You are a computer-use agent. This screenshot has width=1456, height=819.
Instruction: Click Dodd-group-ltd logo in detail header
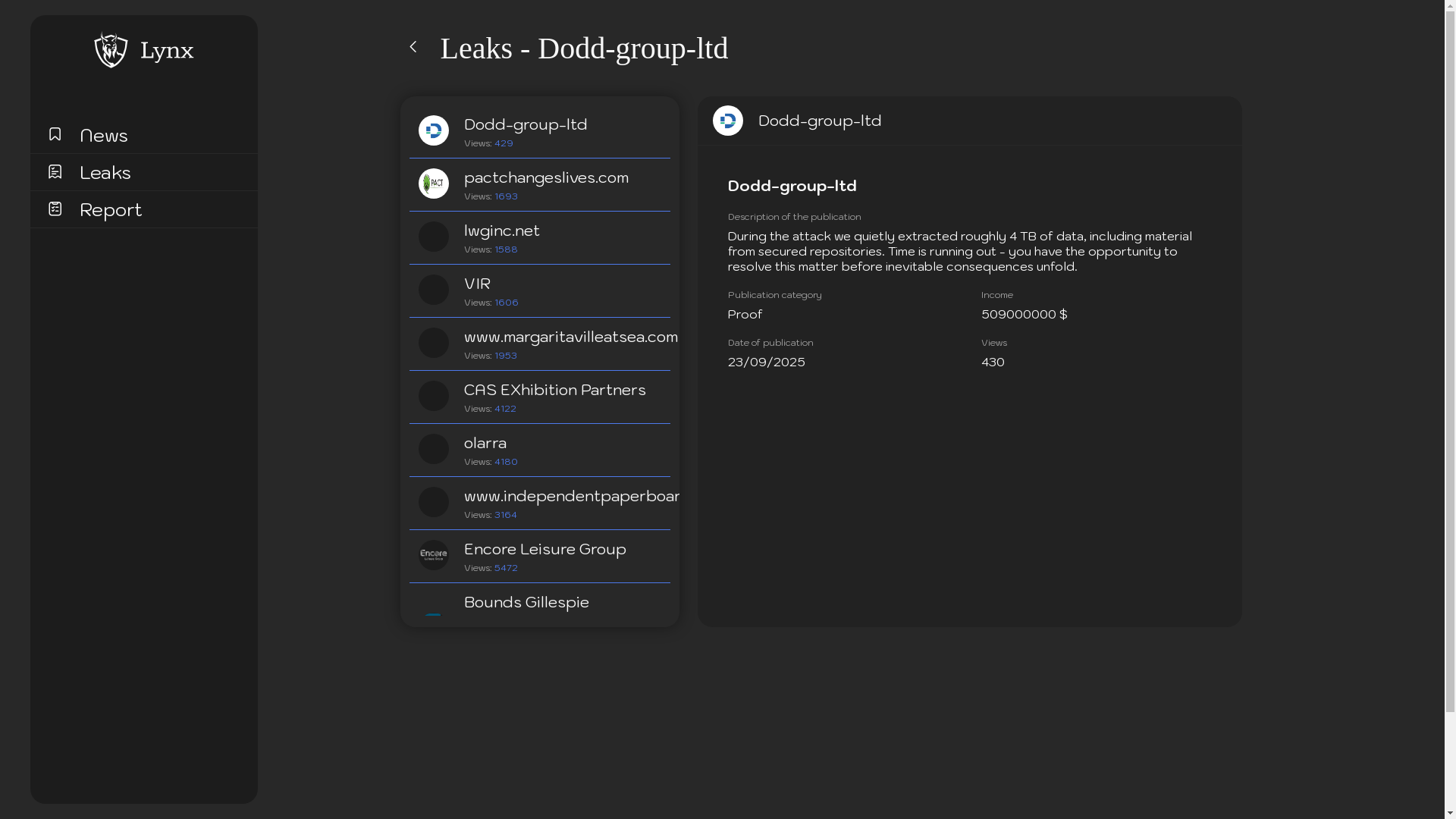coord(728,121)
